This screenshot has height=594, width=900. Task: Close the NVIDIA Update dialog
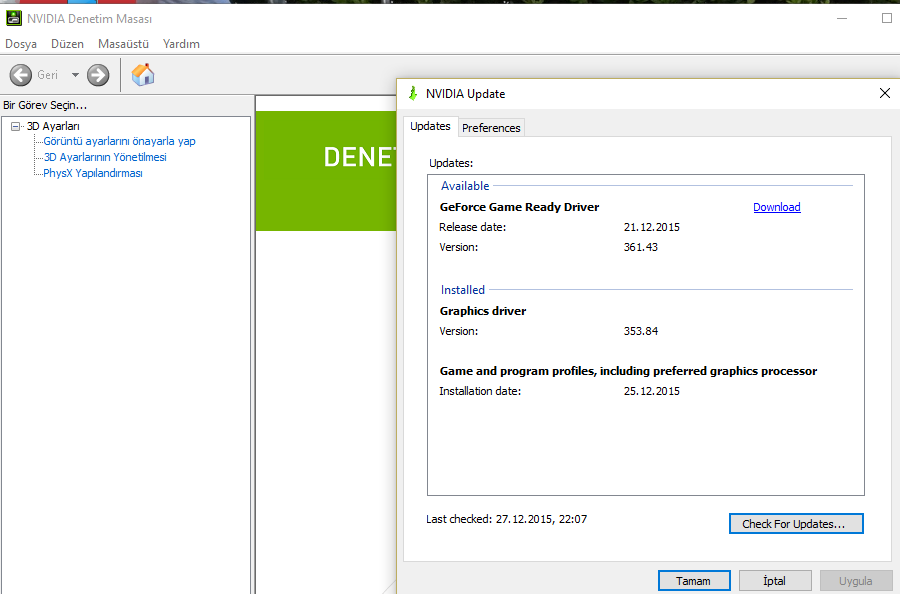885,93
